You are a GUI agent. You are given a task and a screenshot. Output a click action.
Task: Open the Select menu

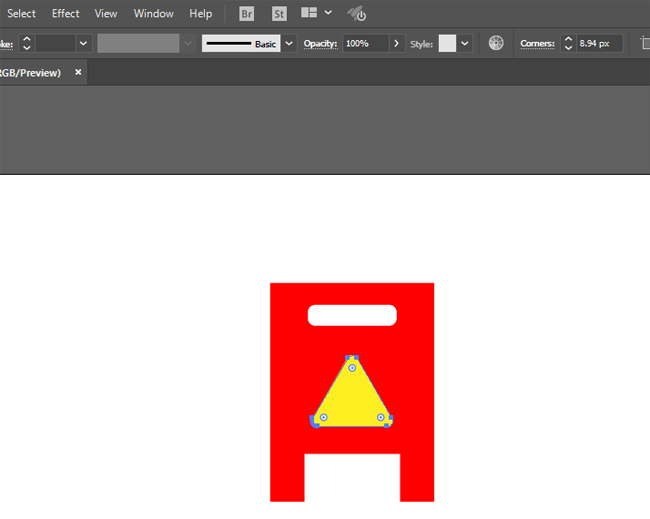pos(22,14)
